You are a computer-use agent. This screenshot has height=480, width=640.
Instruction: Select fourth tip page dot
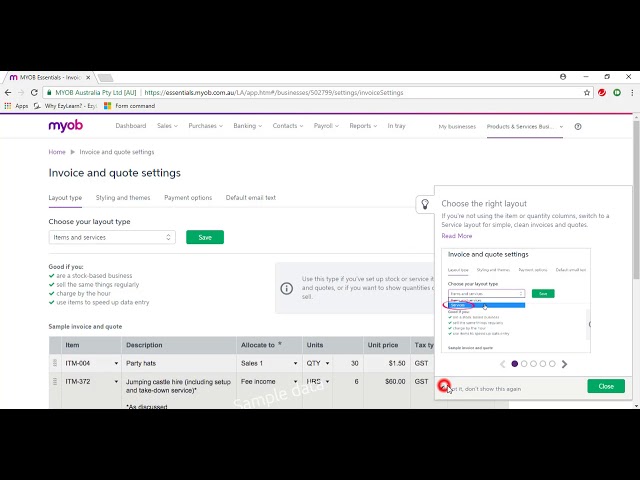coord(542,364)
